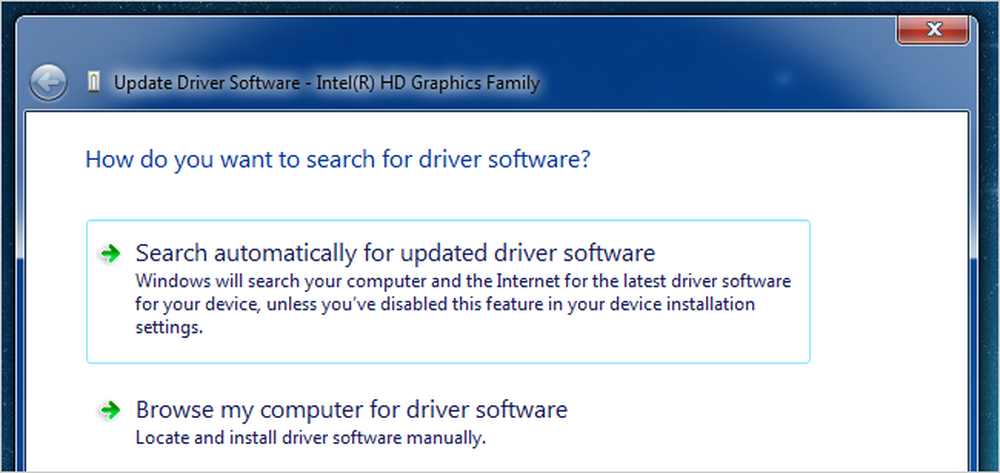This screenshot has height=473, width=1000.
Task: Click the description Windows will search your computer
Action: 463,305
